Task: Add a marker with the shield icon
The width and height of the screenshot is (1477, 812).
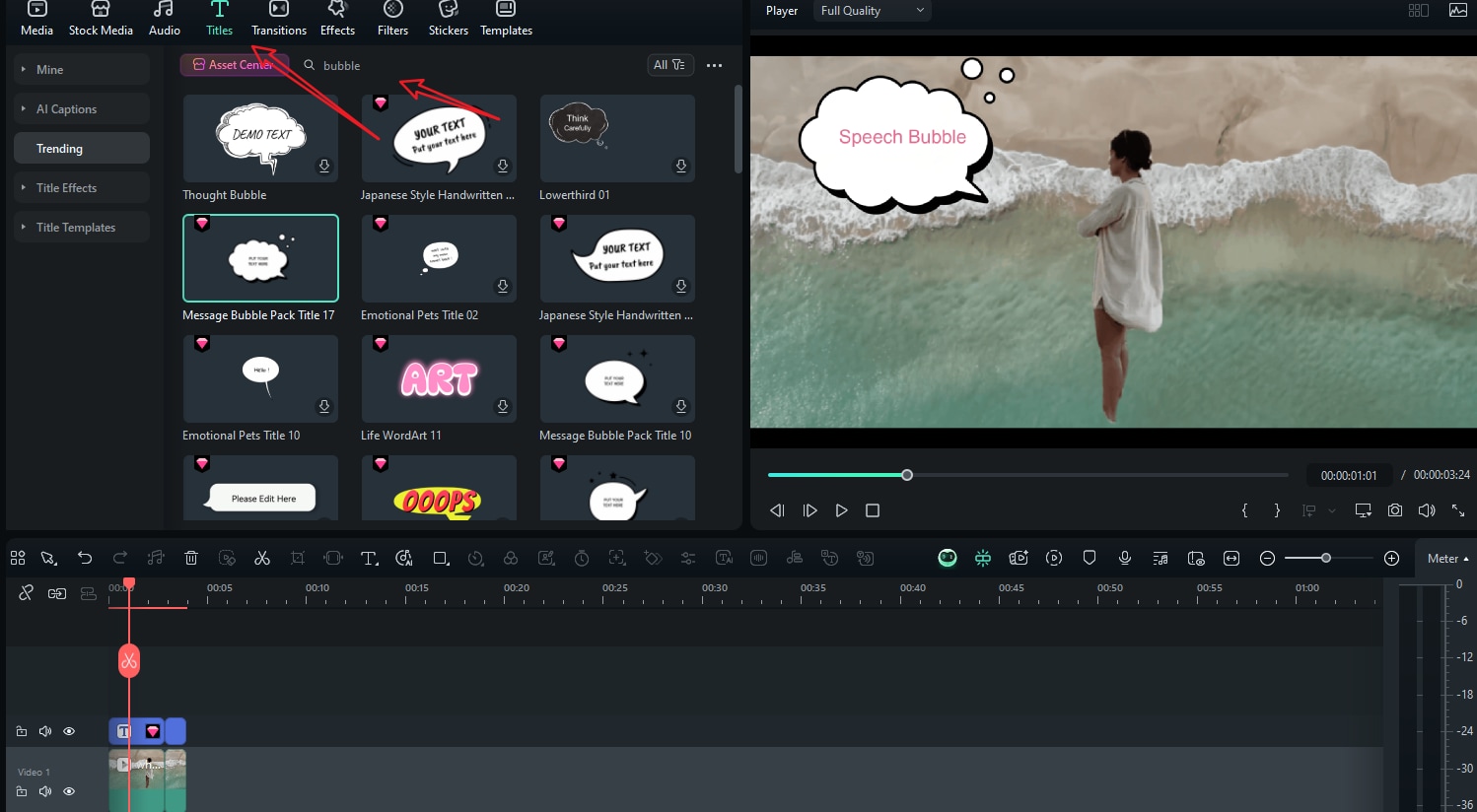Action: click(x=1090, y=558)
